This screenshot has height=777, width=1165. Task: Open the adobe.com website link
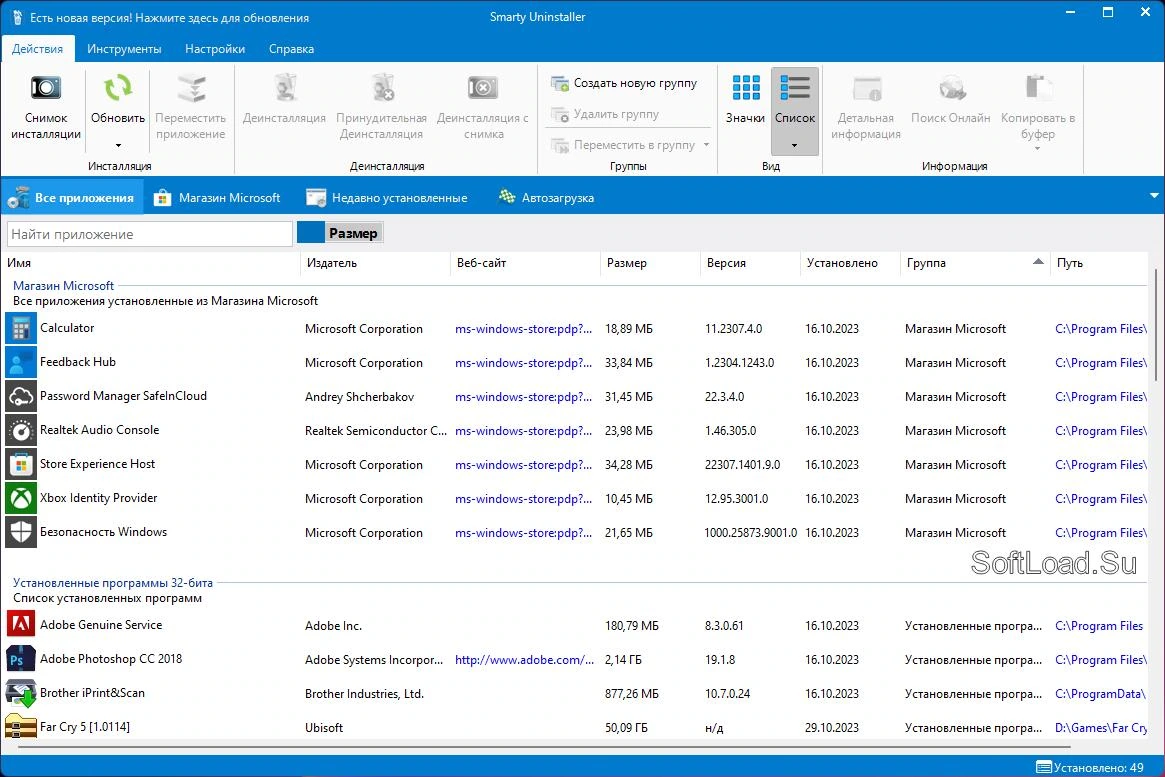click(524, 660)
